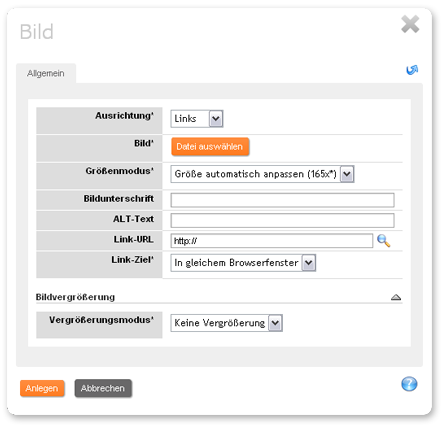Open the blue help question-mark icon
The width and height of the screenshot is (444, 435).
click(409, 384)
